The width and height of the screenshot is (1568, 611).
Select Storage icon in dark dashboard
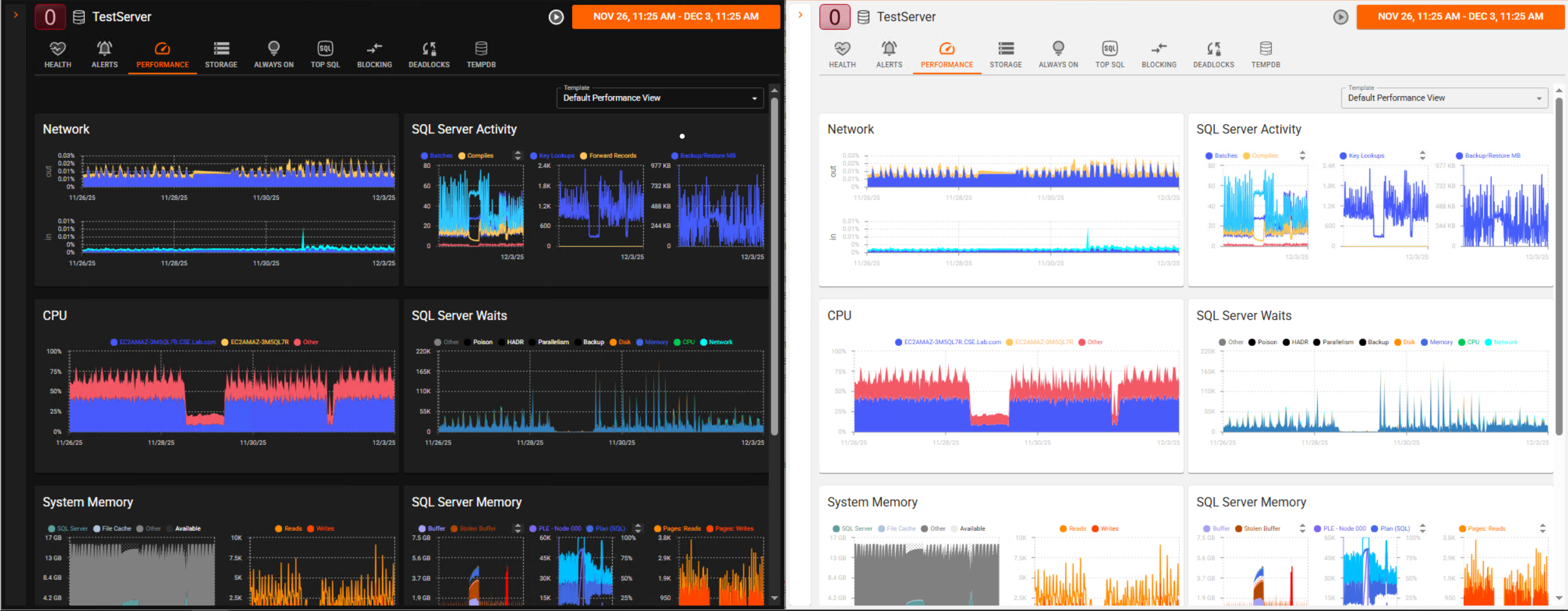click(221, 48)
